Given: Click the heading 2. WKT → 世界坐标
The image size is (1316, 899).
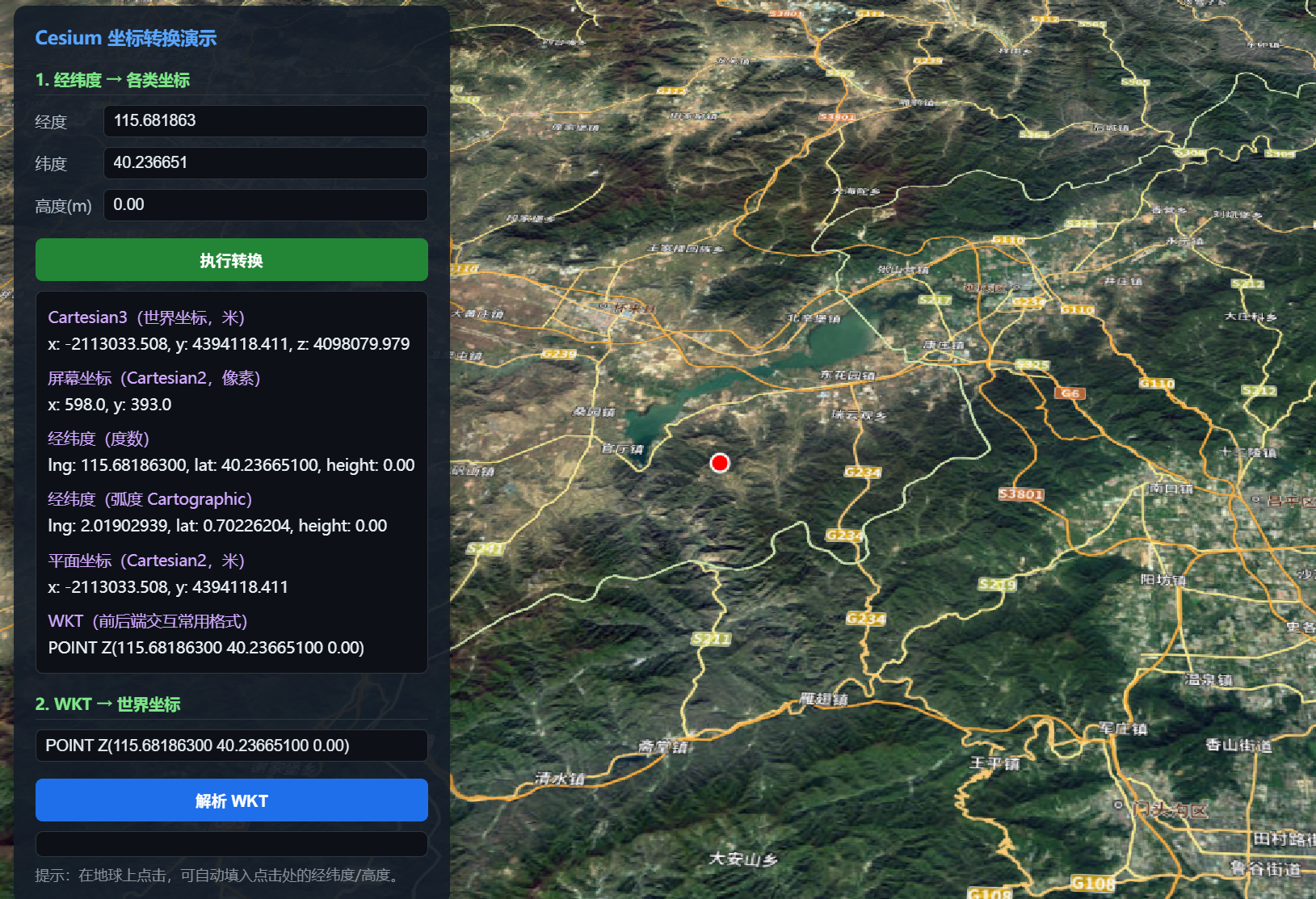Looking at the screenshot, I should (x=108, y=704).
